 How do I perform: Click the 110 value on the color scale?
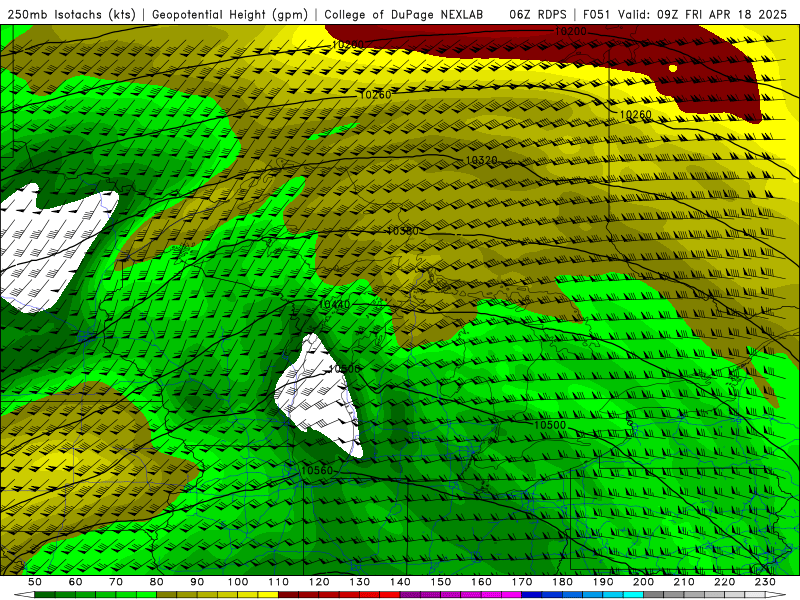(x=279, y=582)
